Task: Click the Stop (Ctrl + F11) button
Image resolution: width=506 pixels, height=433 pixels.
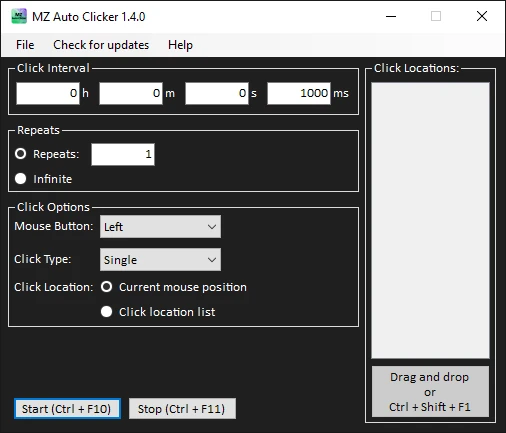Action: coord(182,409)
